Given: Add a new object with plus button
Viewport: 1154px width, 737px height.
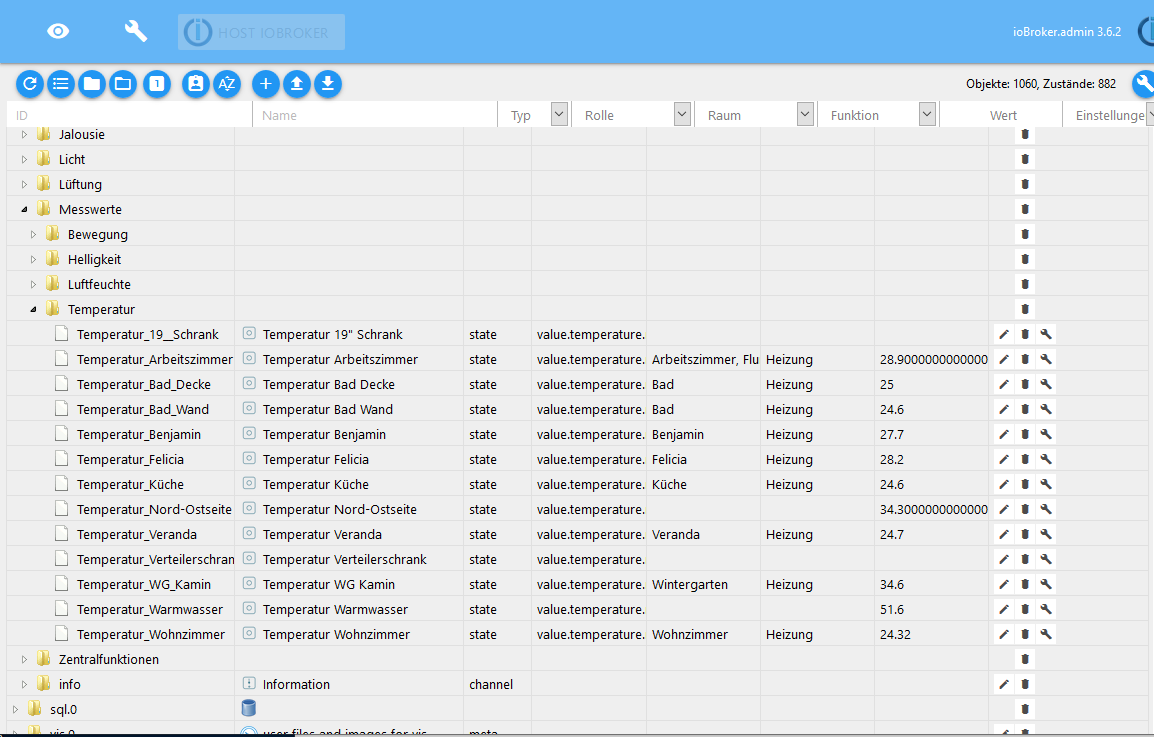Looking at the screenshot, I should pos(266,84).
